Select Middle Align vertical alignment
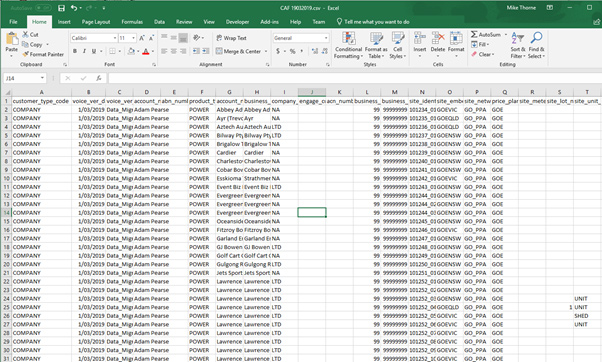 pyautogui.click(x=174, y=38)
